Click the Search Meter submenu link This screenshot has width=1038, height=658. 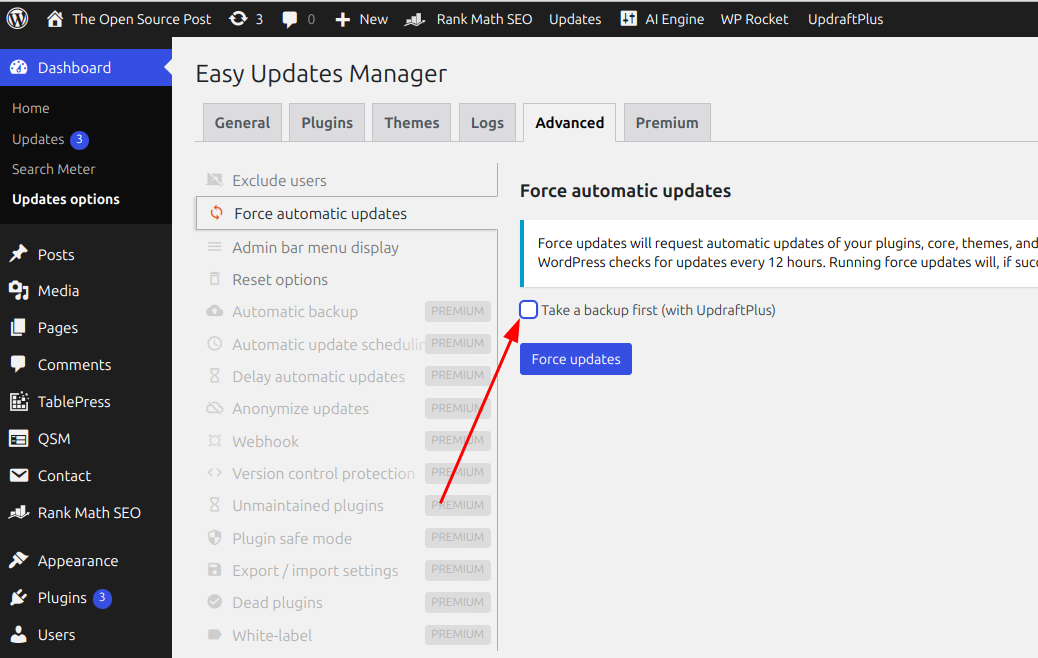pyautogui.click(x=54, y=169)
